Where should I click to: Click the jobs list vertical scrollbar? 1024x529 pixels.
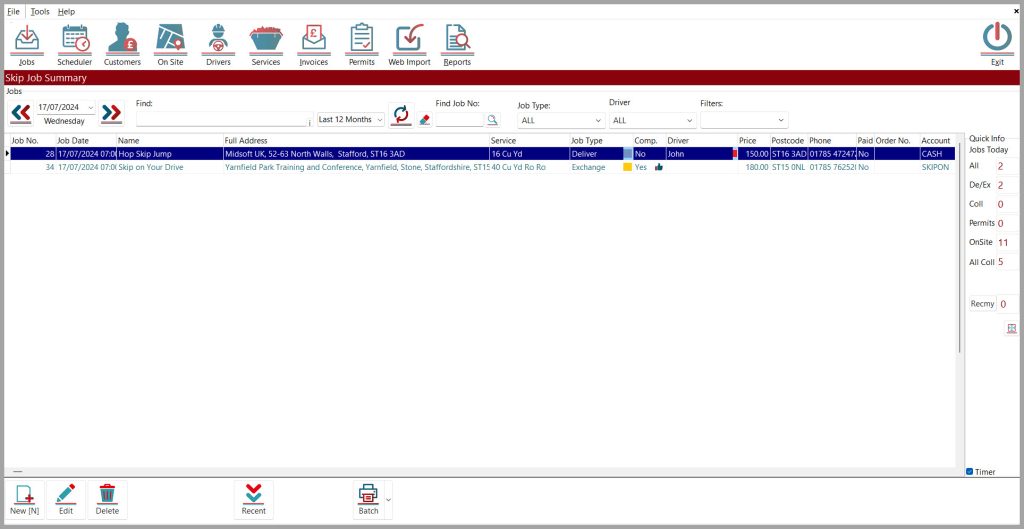point(959,248)
